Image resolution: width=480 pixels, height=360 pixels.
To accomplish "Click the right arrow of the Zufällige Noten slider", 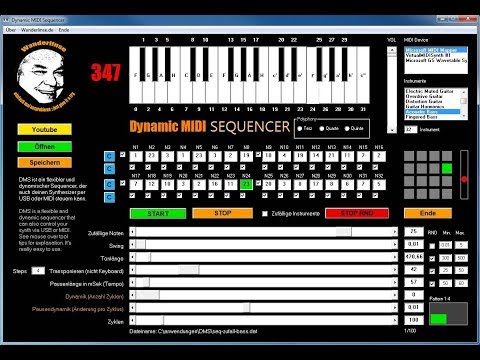I will coord(395,232).
